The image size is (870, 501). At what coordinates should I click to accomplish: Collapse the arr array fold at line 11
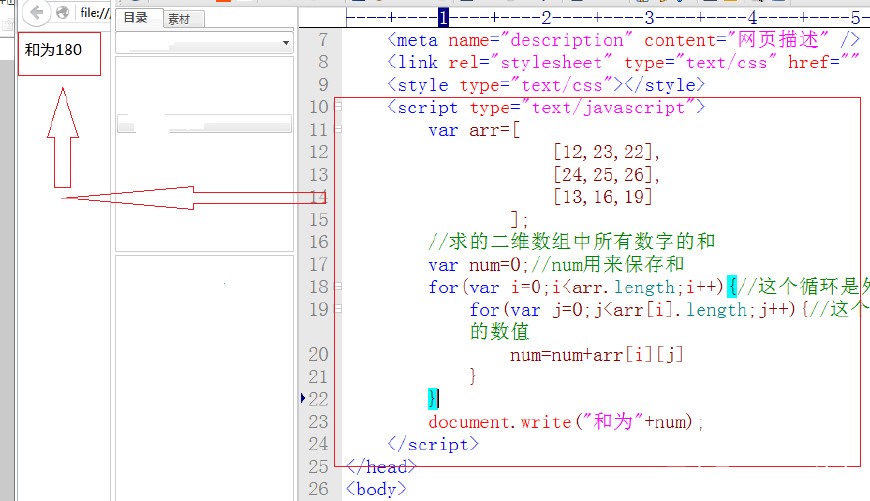[x=338, y=129]
